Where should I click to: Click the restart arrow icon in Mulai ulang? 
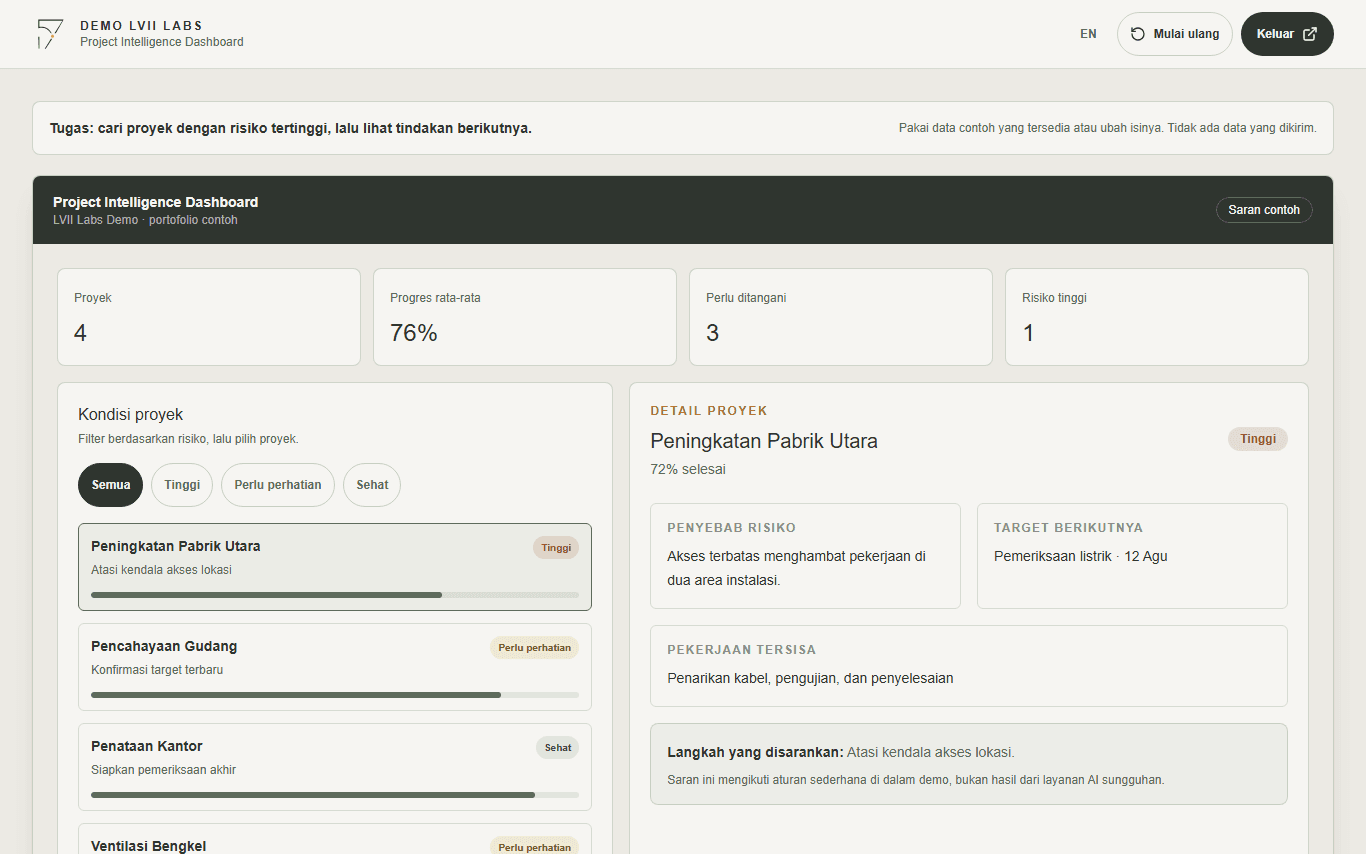pos(1138,34)
